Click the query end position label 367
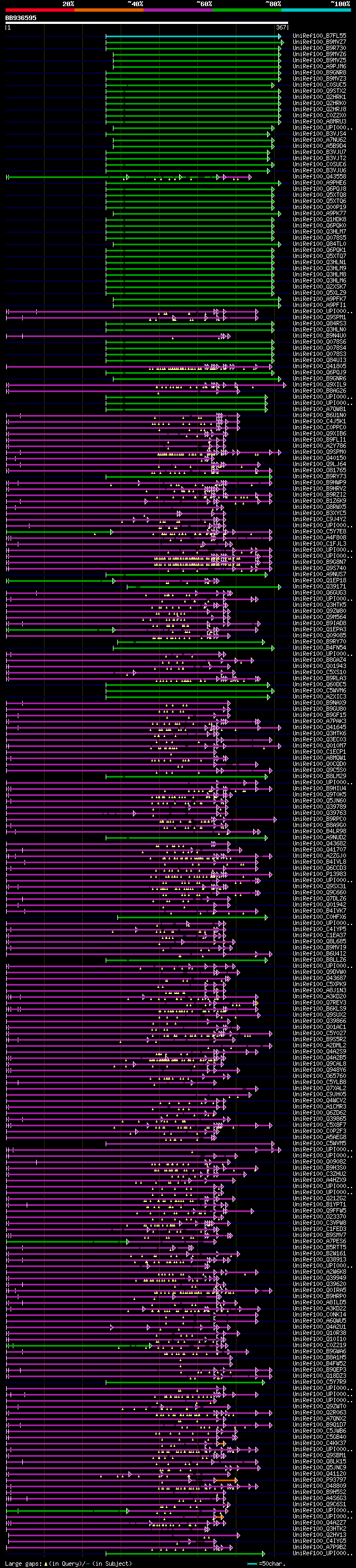This screenshot has height=1568, width=356. coord(281,27)
